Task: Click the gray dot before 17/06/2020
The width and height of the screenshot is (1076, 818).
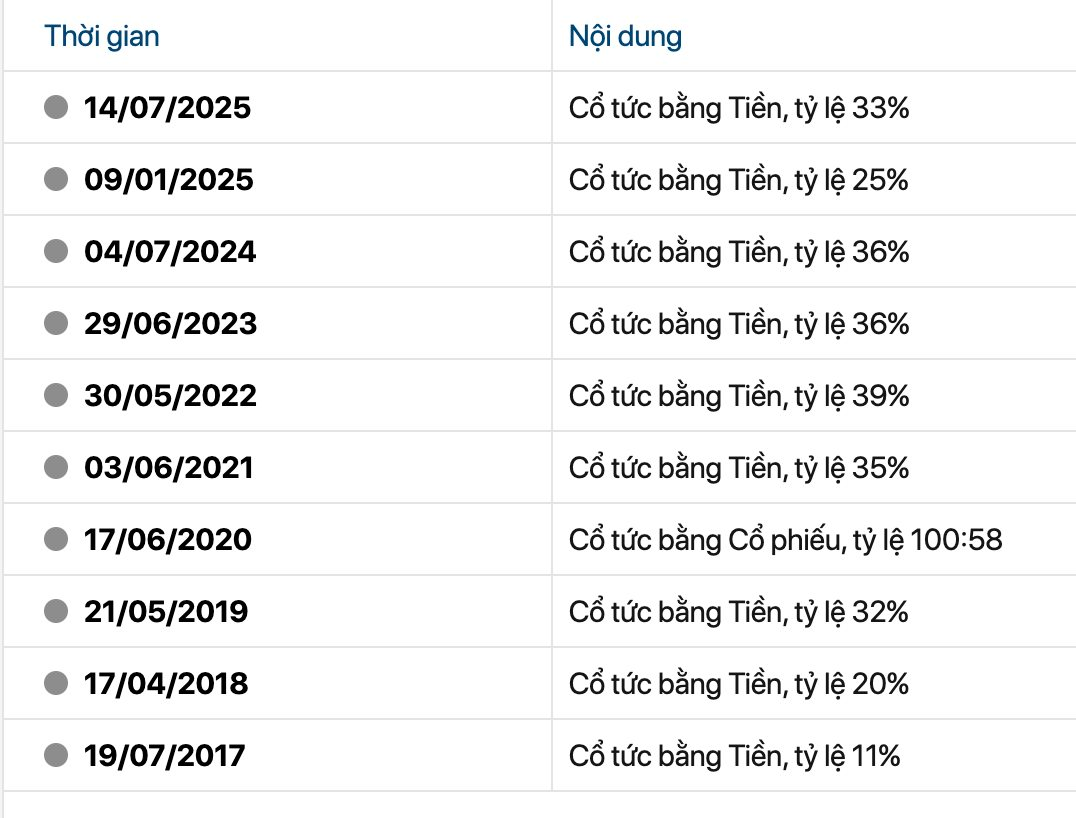Action: (56, 538)
